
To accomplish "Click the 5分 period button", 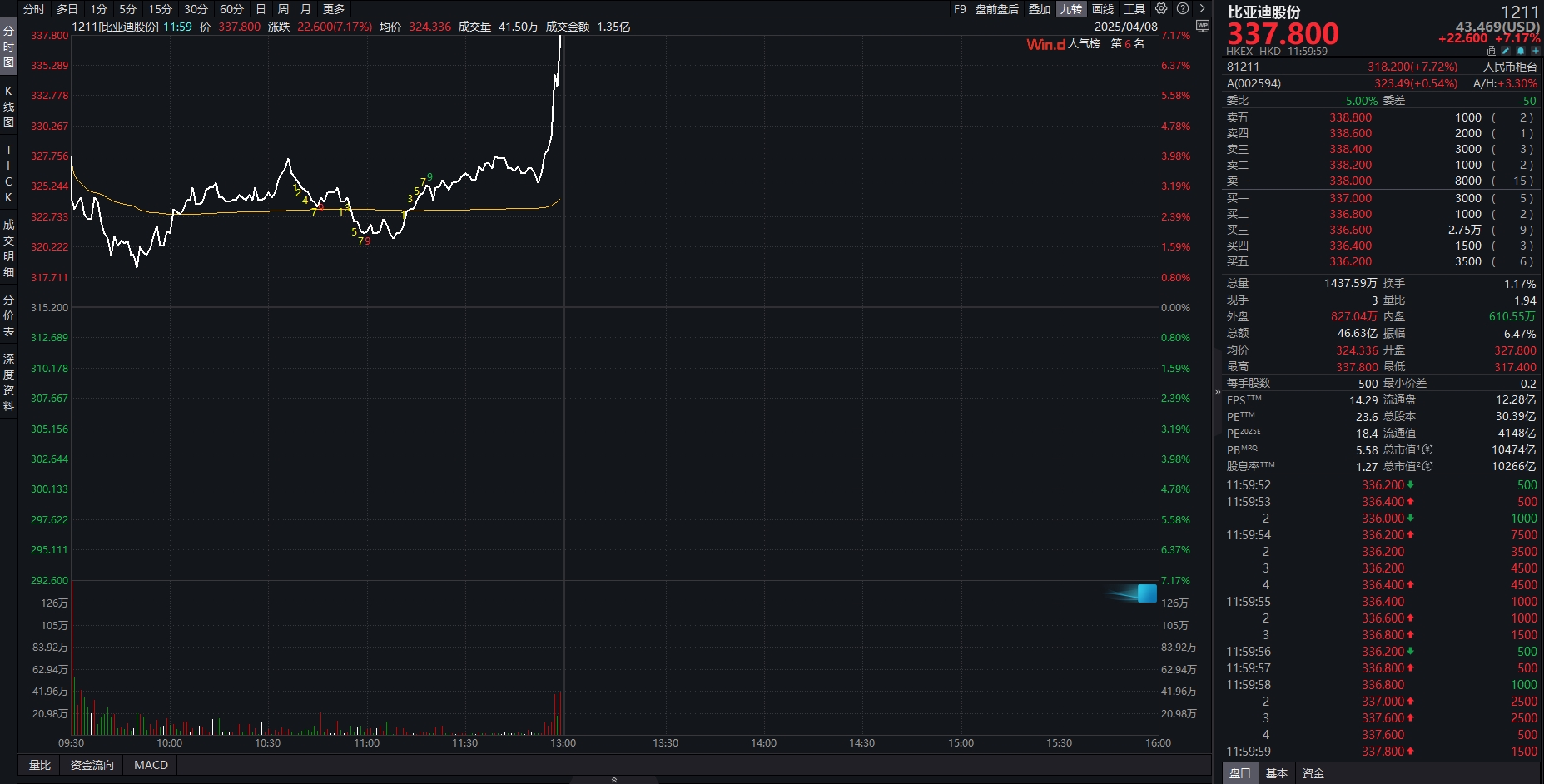I will coord(127,9).
